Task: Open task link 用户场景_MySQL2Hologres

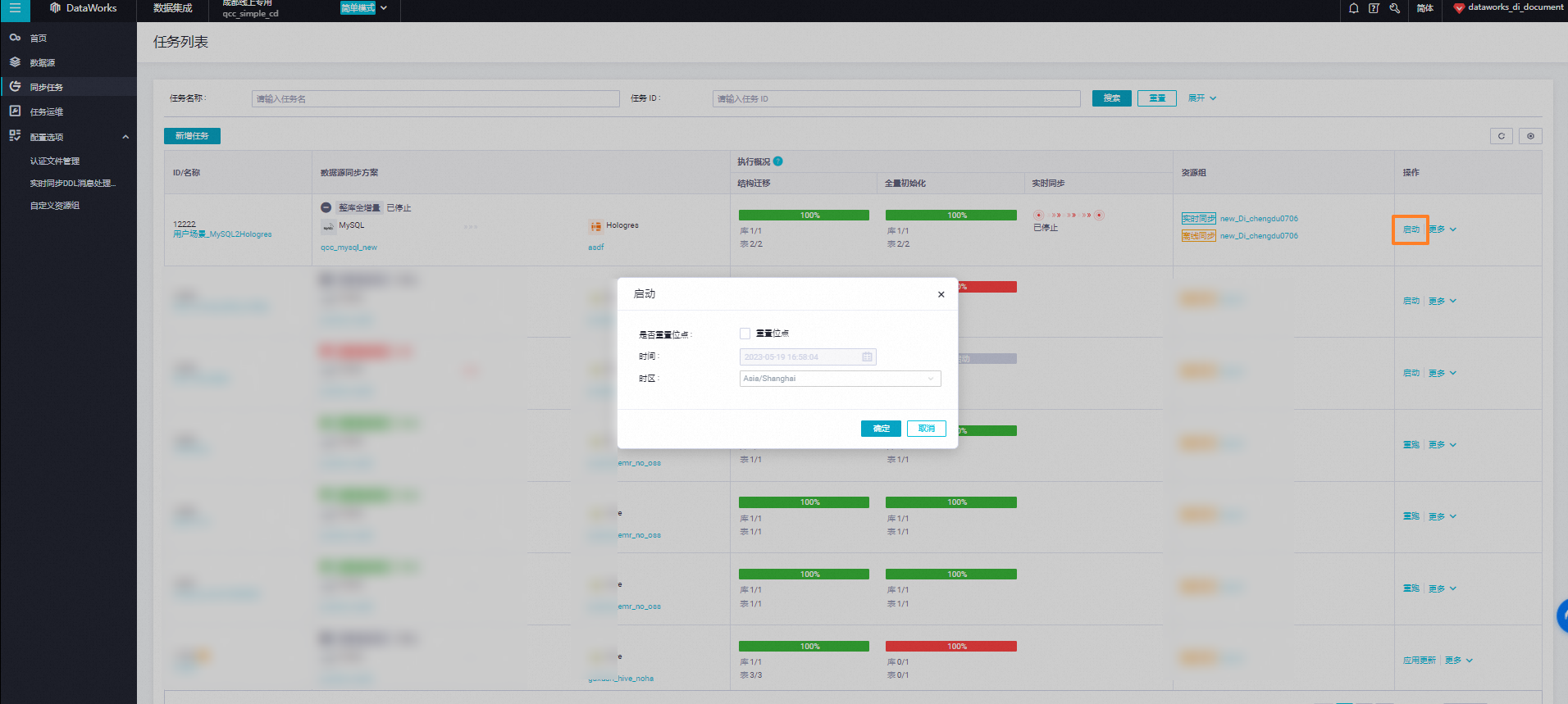Action: point(222,234)
